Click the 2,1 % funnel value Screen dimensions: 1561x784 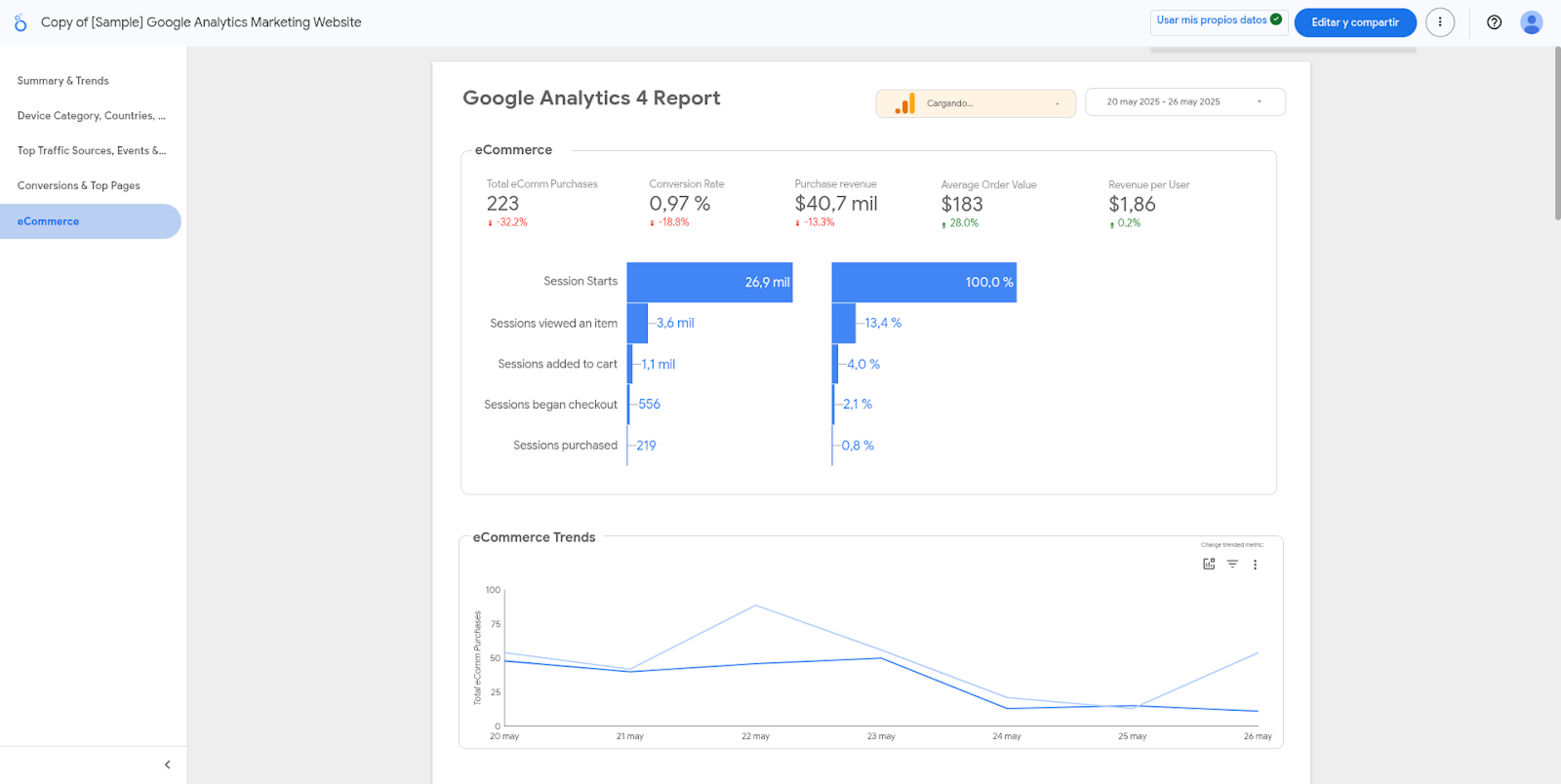(x=858, y=405)
